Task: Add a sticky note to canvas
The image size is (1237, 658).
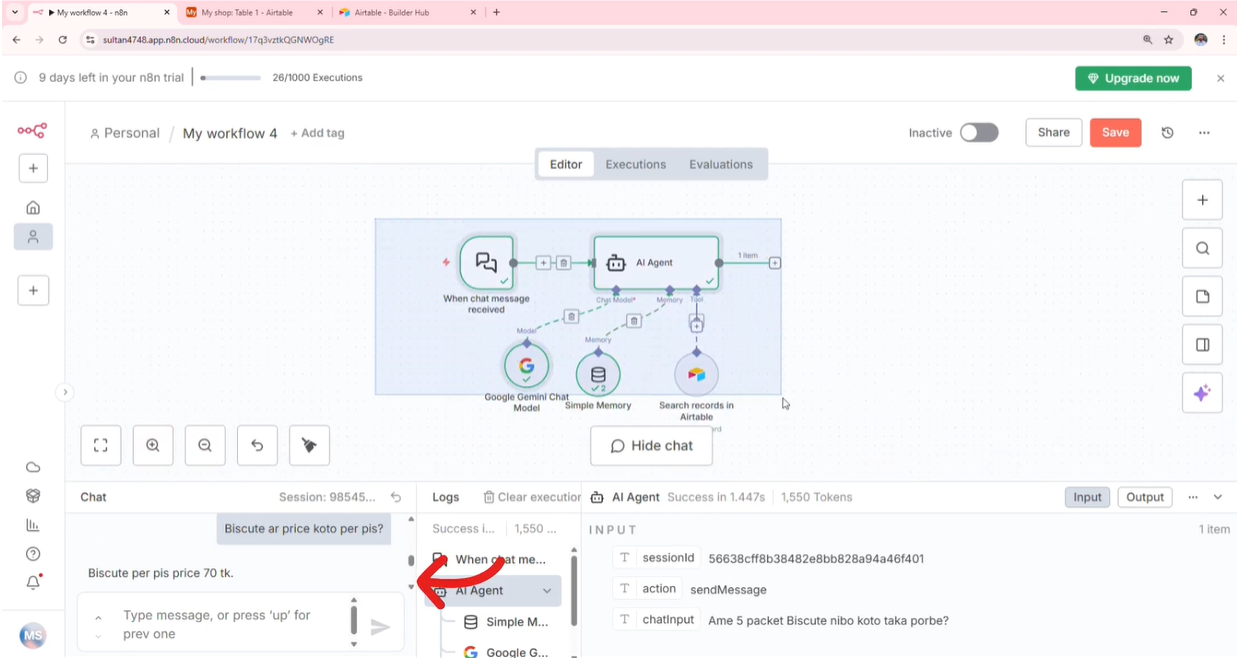Action: pos(1202,297)
